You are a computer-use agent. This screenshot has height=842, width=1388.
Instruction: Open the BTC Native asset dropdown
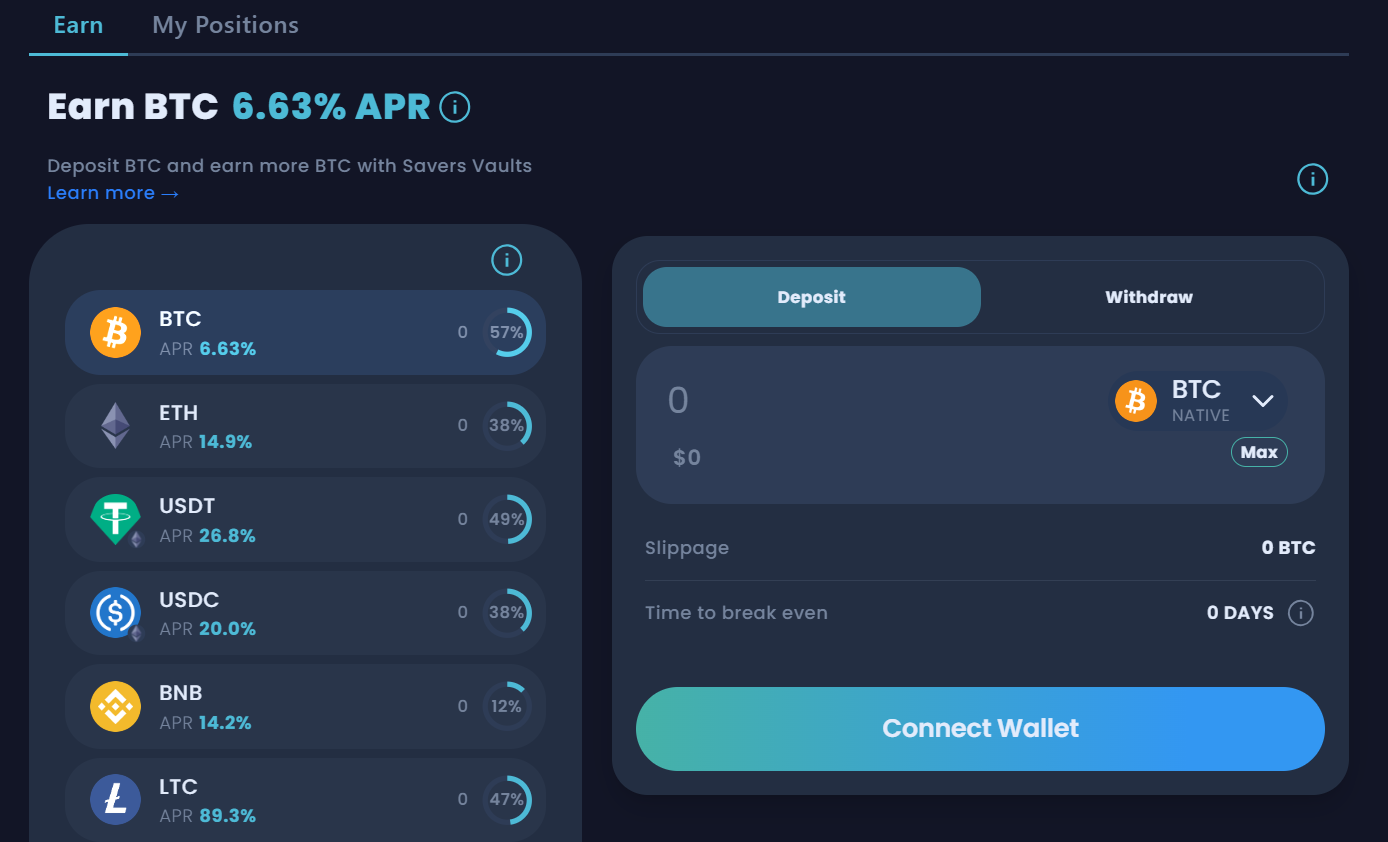[1197, 401]
